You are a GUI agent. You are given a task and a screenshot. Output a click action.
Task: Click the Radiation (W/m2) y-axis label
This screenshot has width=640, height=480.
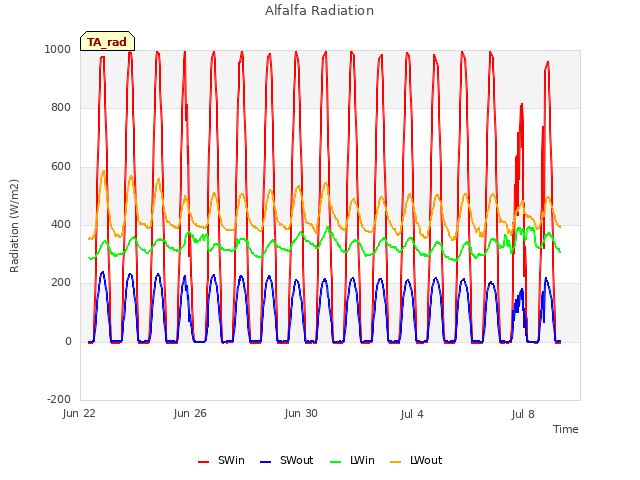[14, 226]
